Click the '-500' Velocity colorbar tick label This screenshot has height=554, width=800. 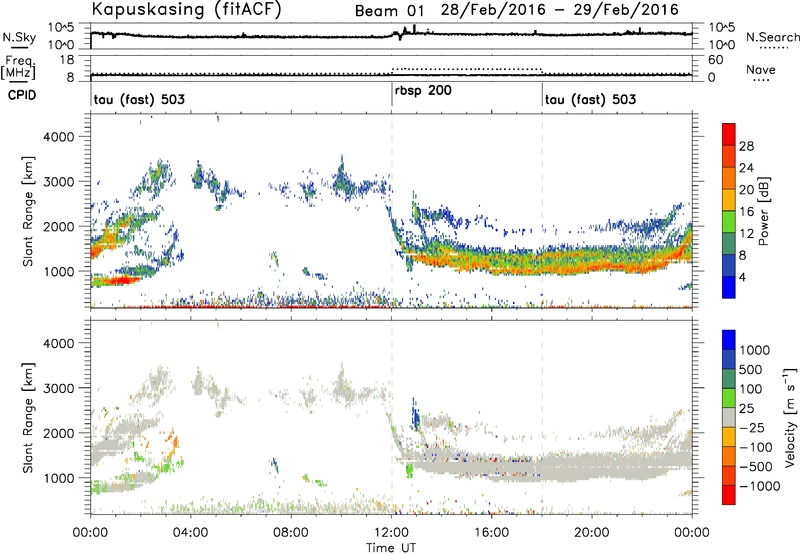click(755, 467)
